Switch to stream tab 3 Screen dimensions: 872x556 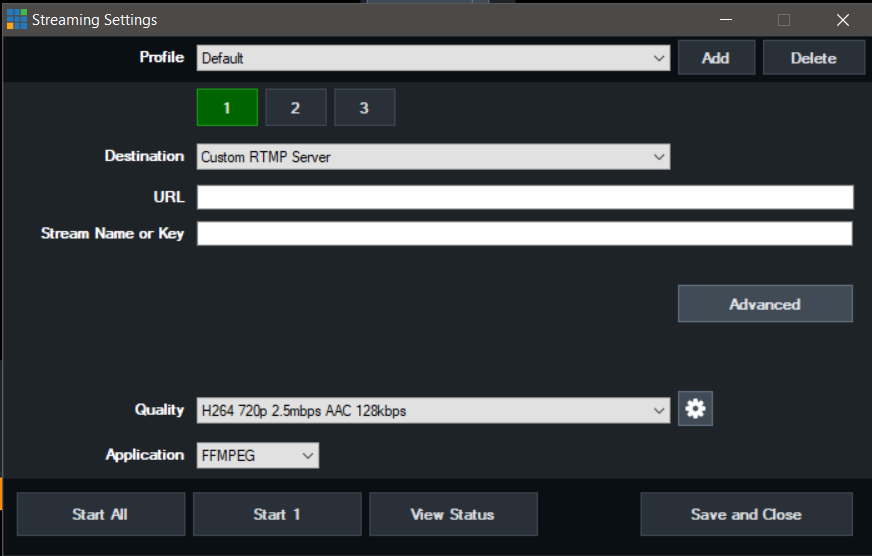click(365, 107)
